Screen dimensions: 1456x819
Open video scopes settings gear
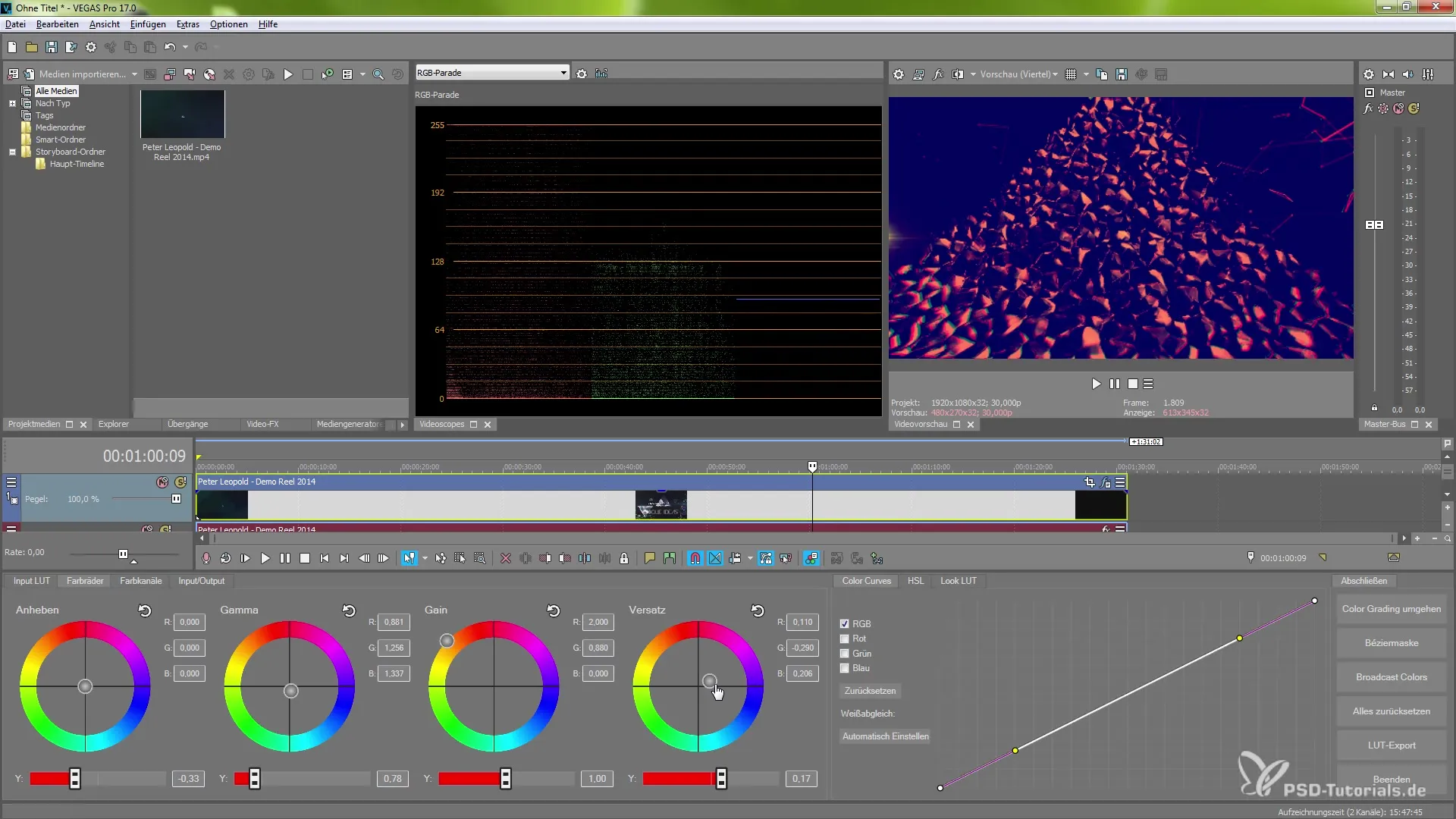point(582,74)
